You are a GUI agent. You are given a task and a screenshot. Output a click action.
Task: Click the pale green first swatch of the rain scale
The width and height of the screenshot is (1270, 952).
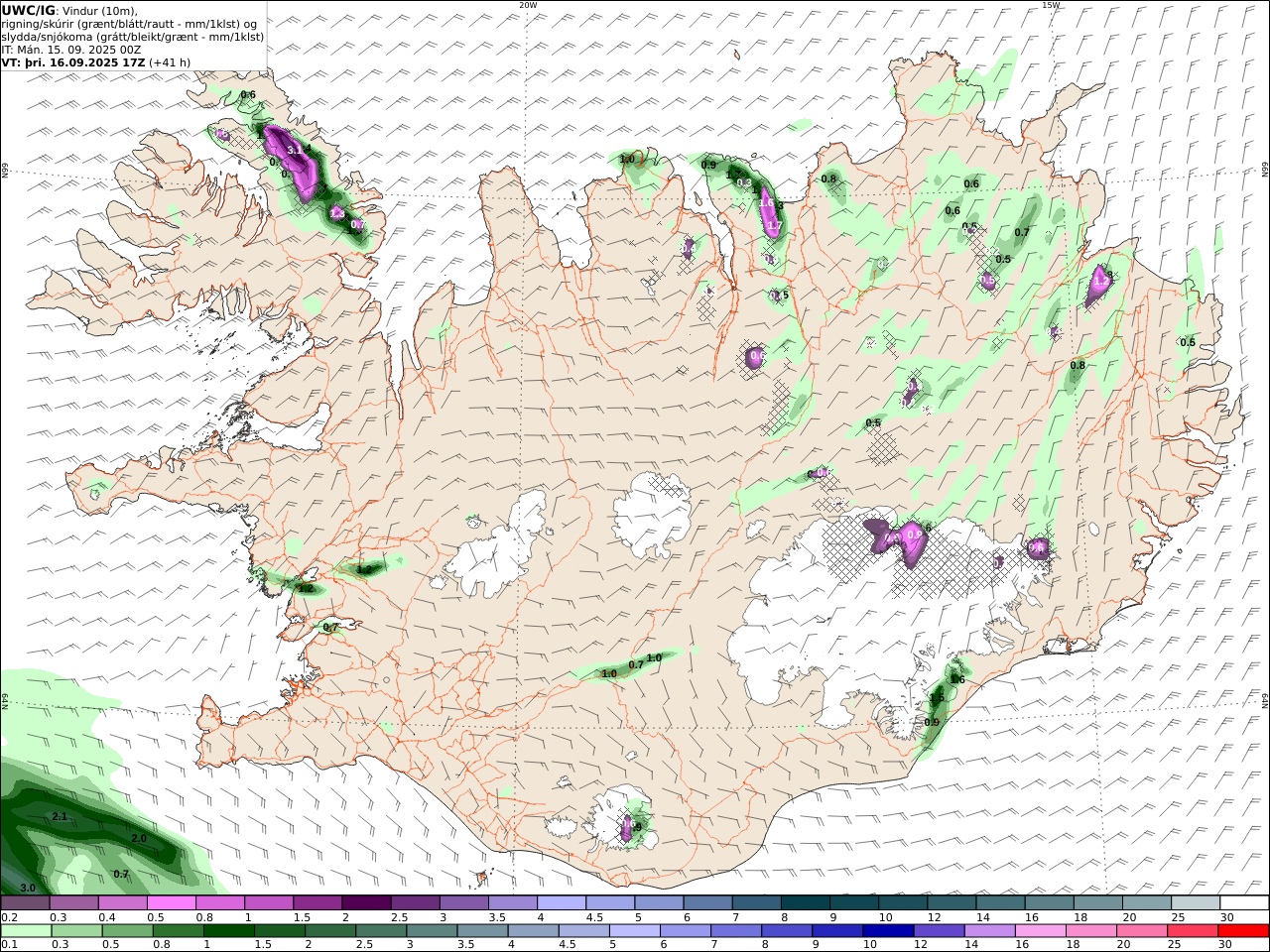[26, 931]
